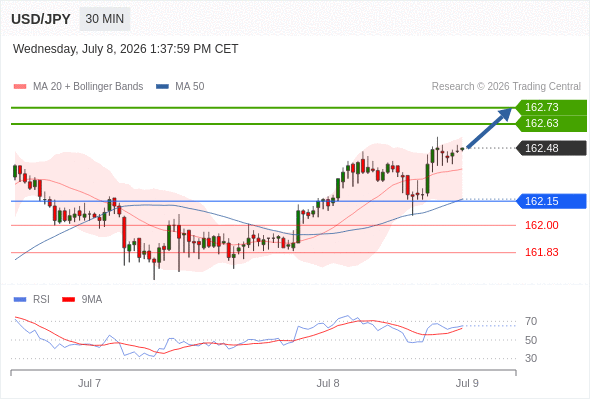Click the RSI 50 level label

[531, 340]
